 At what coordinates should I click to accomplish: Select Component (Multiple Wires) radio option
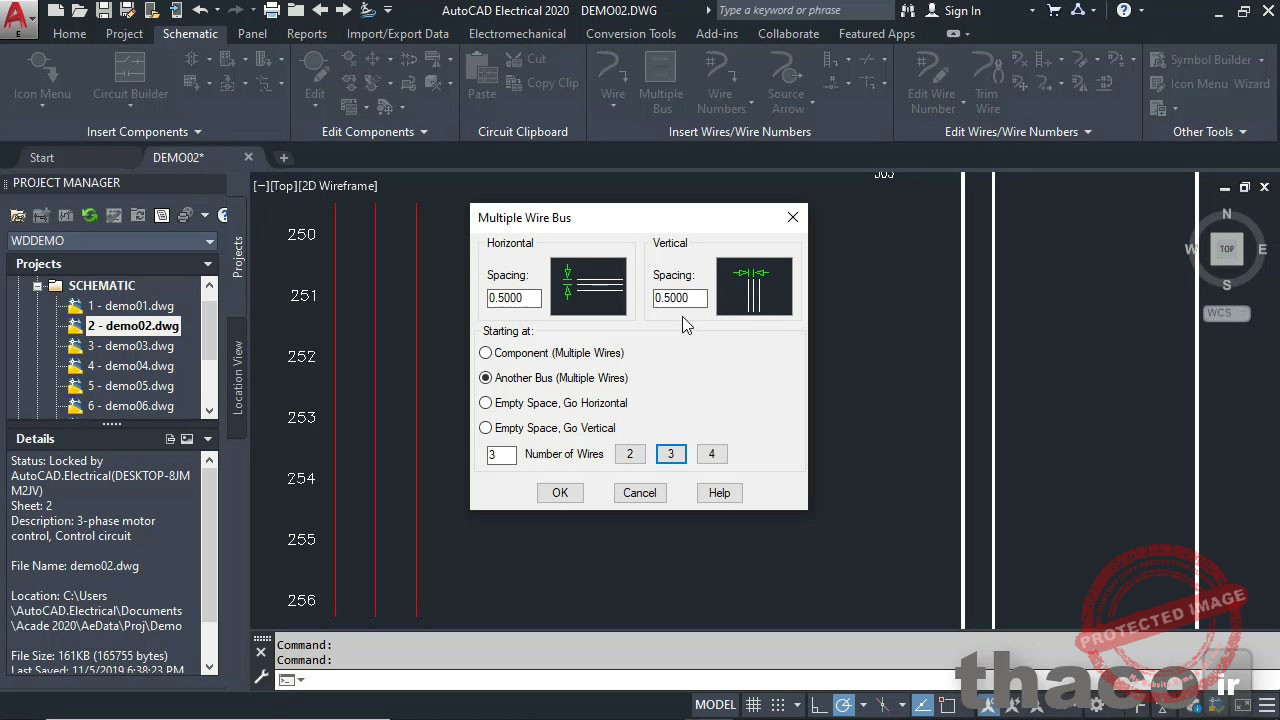coord(486,353)
